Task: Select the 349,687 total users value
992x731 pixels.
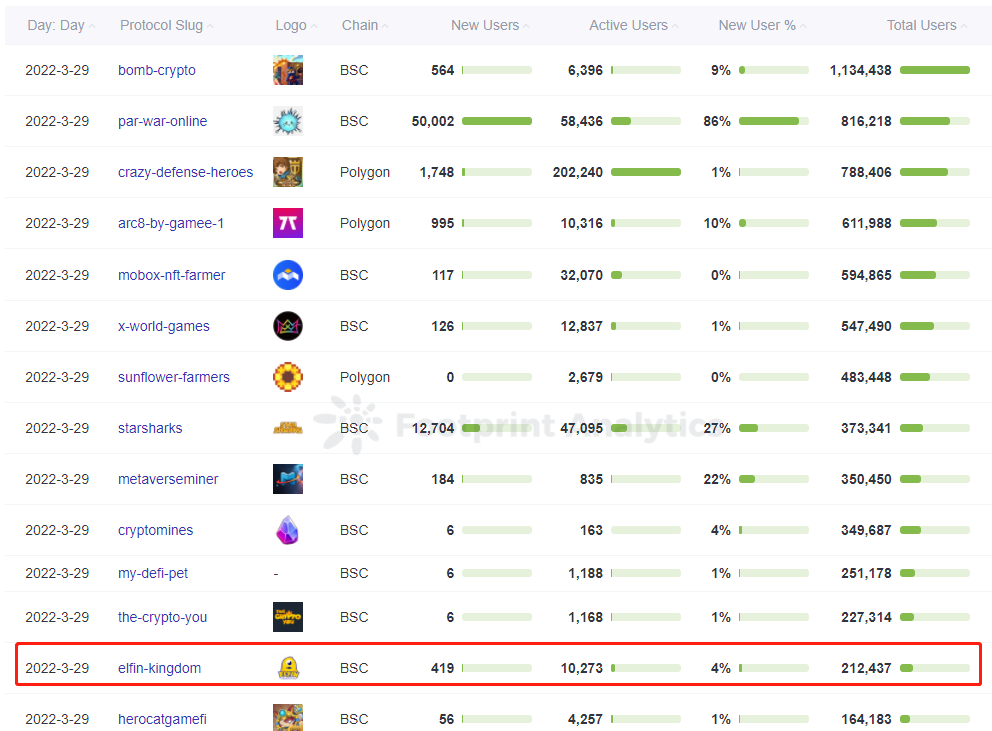Action: pyautogui.click(x=866, y=530)
